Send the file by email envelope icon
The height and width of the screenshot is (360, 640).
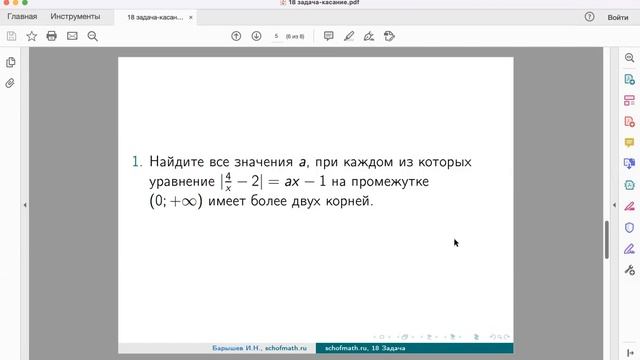[72, 36]
